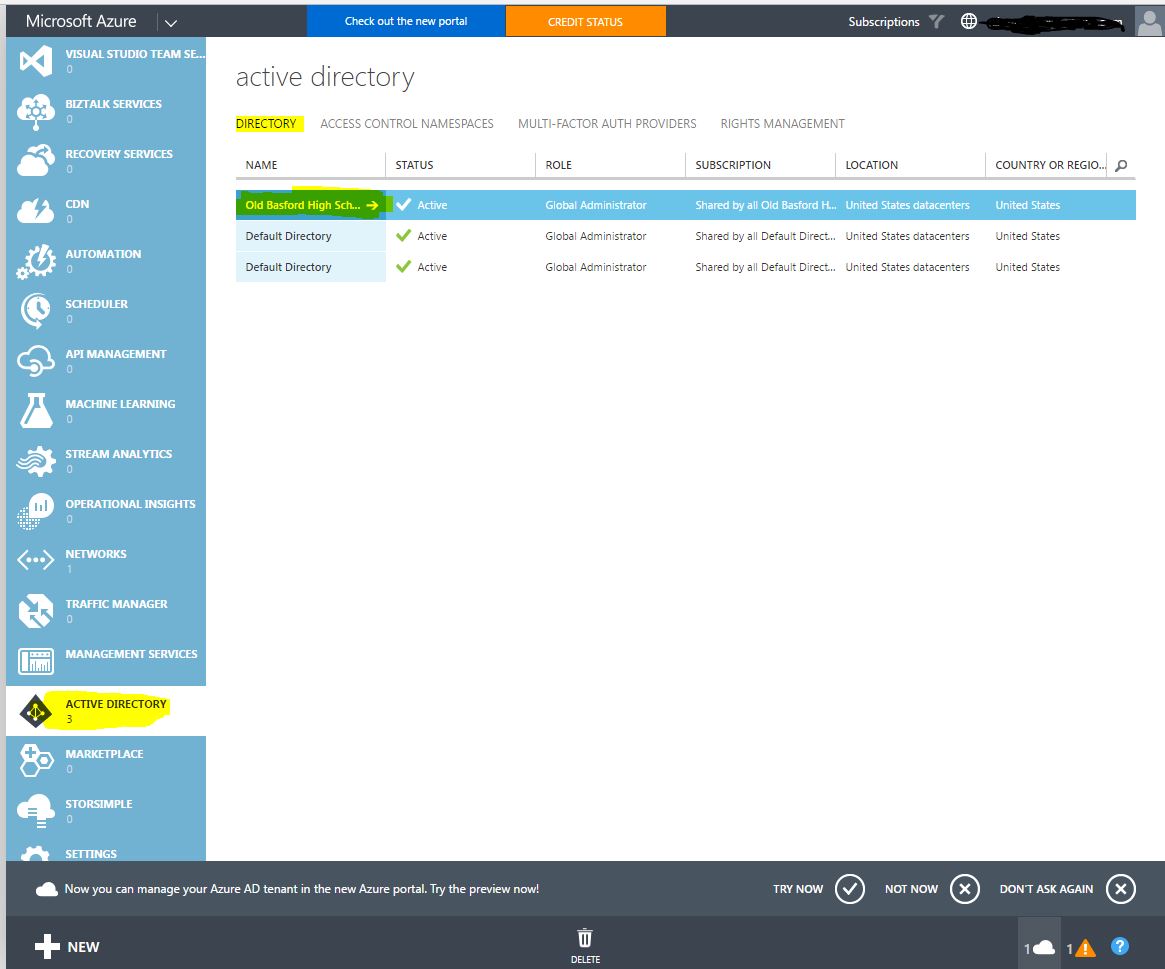Switch to the ACCESS CONTROL NAMESPACES tab
This screenshot has width=1165, height=969.
pyautogui.click(x=406, y=123)
